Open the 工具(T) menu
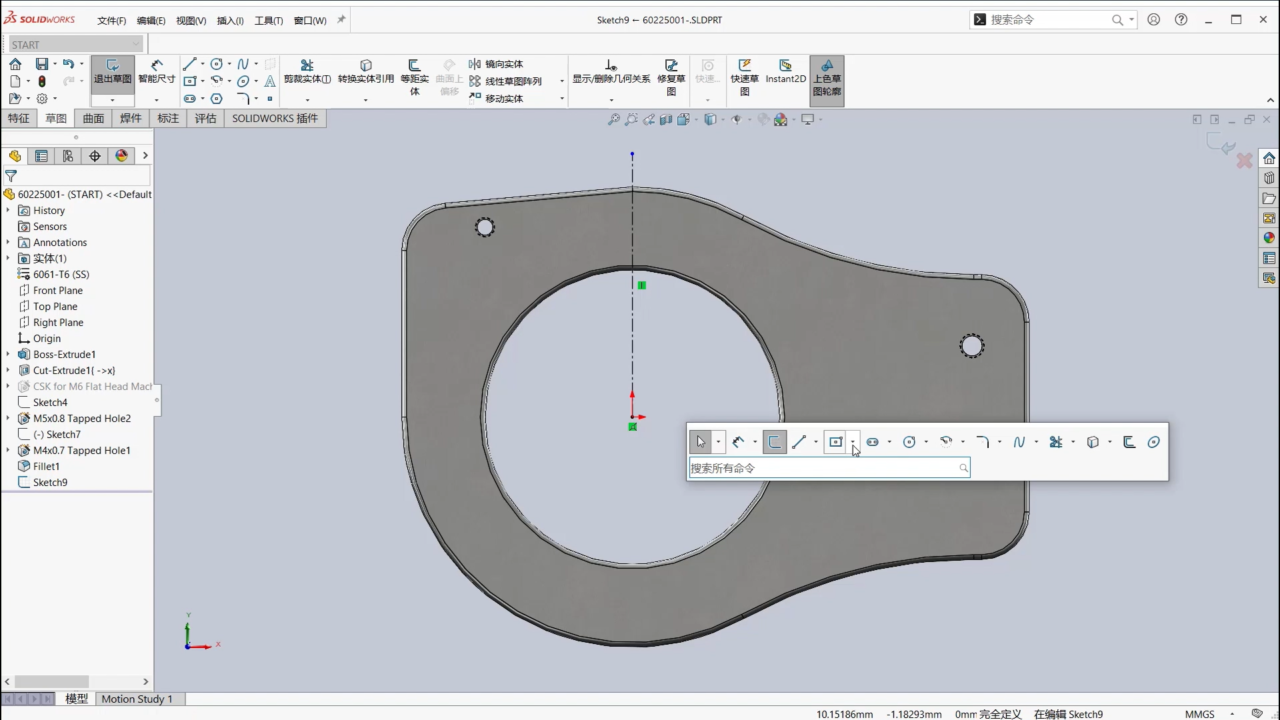The width and height of the screenshot is (1280, 720). click(x=269, y=20)
